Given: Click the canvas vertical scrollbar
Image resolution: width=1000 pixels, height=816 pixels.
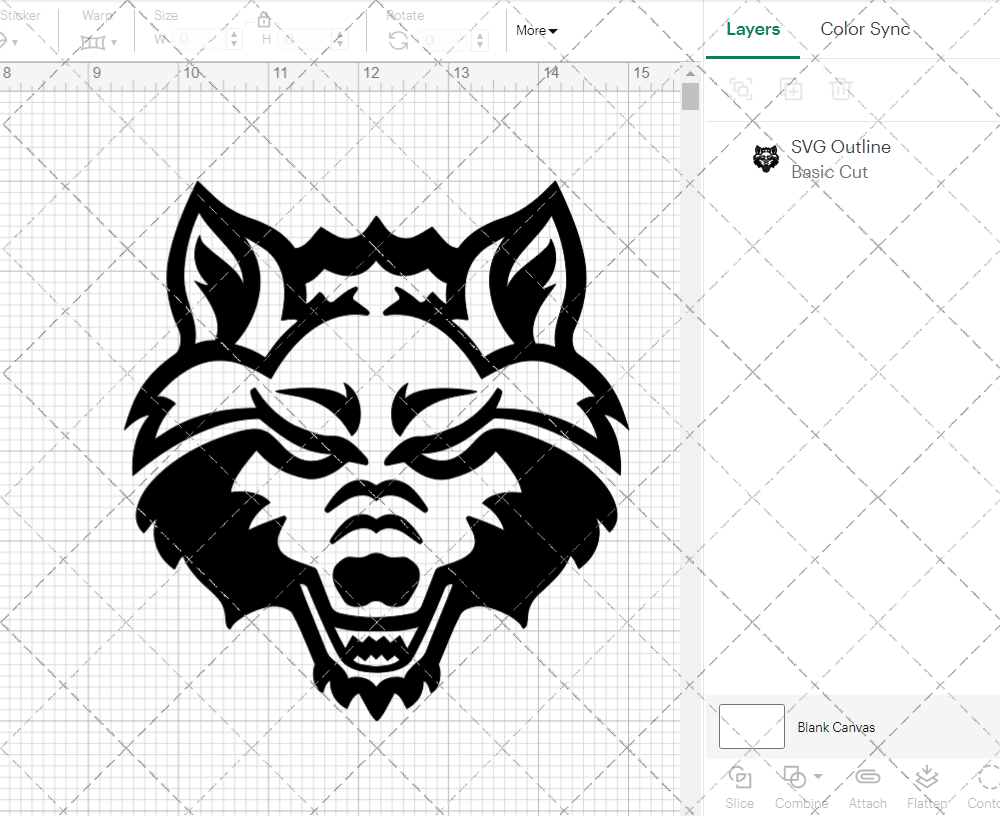Looking at the screenshot, I should (689, 95).
